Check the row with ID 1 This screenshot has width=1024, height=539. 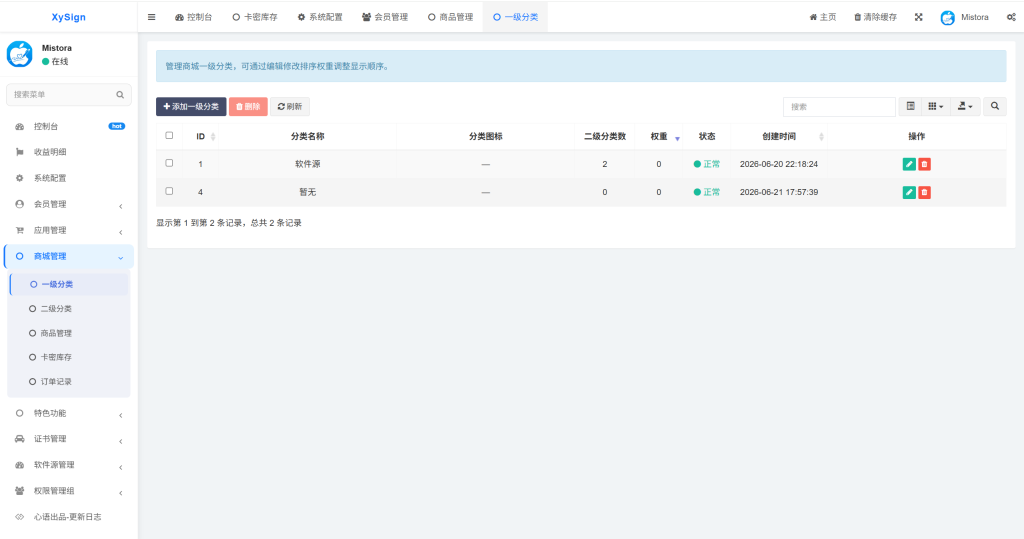click(x=169, y=163)
